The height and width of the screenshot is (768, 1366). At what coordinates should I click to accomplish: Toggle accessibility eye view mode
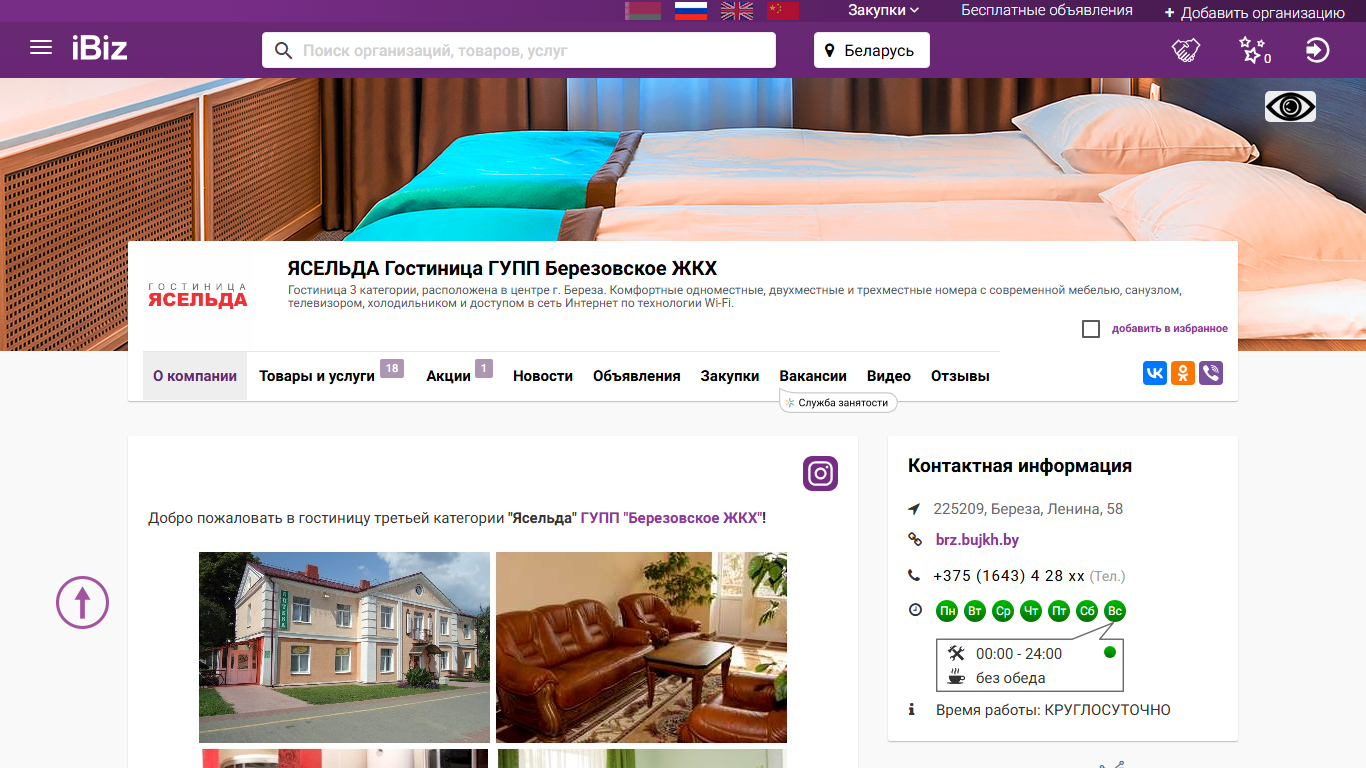click(x=1290, y=107)
